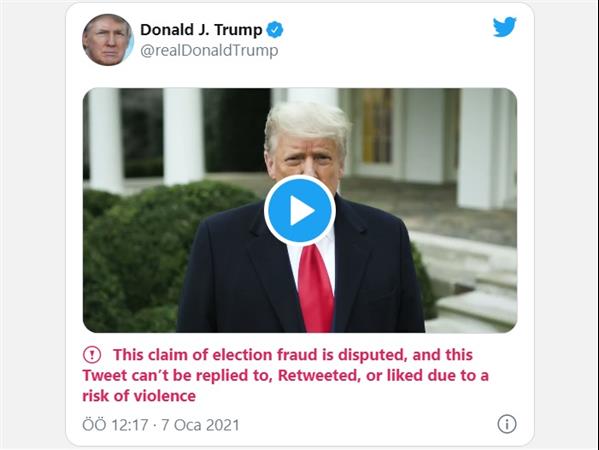Click the "Tweet can't be replied to" text
This screenshot has height=450, width=599.
178,376
